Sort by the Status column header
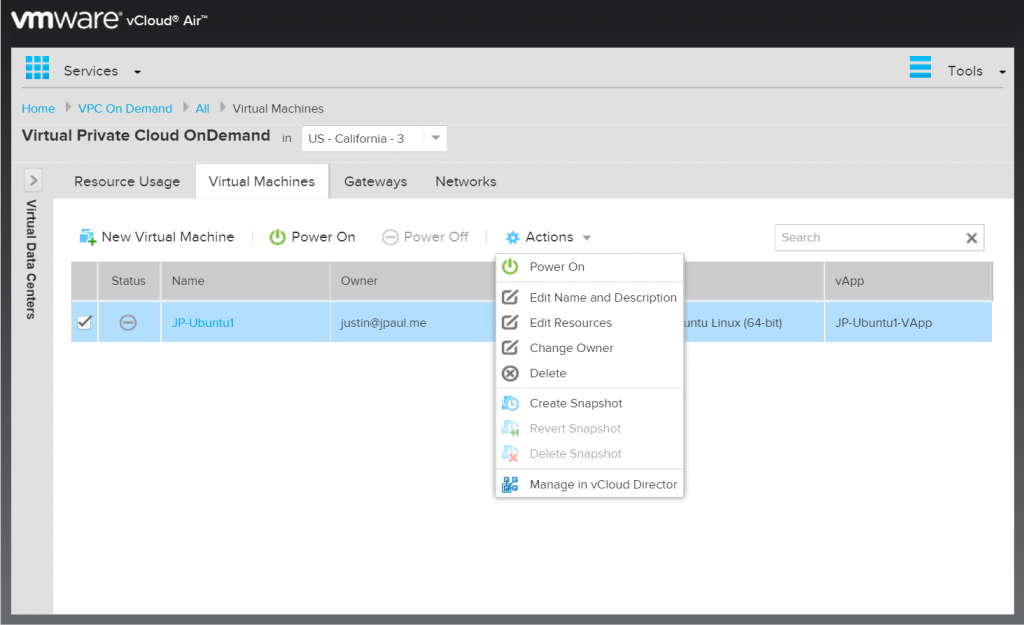Viewport: 1024px width, 625px height. click(129, 281)
